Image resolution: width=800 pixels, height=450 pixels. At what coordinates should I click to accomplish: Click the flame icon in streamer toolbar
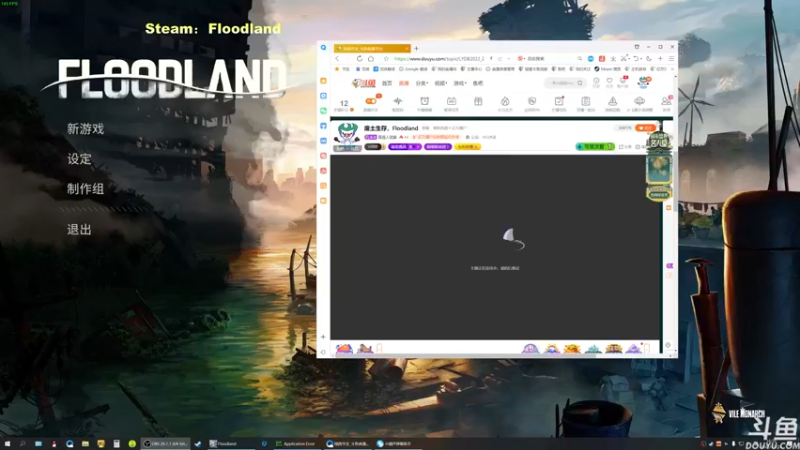coord(505,103)
